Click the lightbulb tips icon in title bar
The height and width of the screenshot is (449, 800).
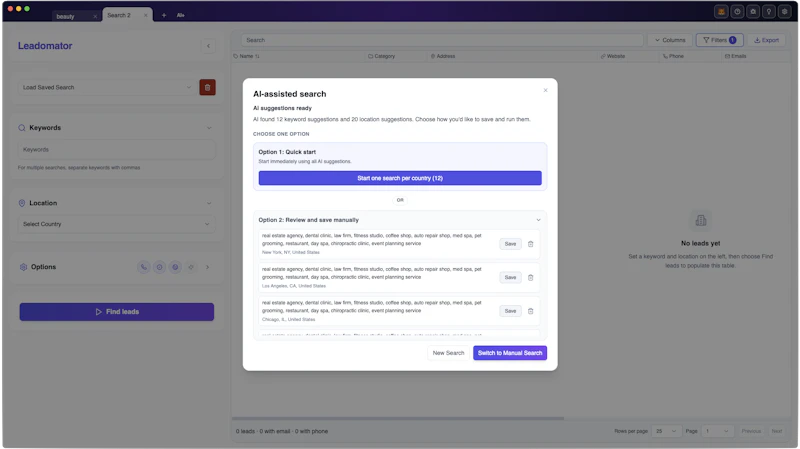point(769,11)
